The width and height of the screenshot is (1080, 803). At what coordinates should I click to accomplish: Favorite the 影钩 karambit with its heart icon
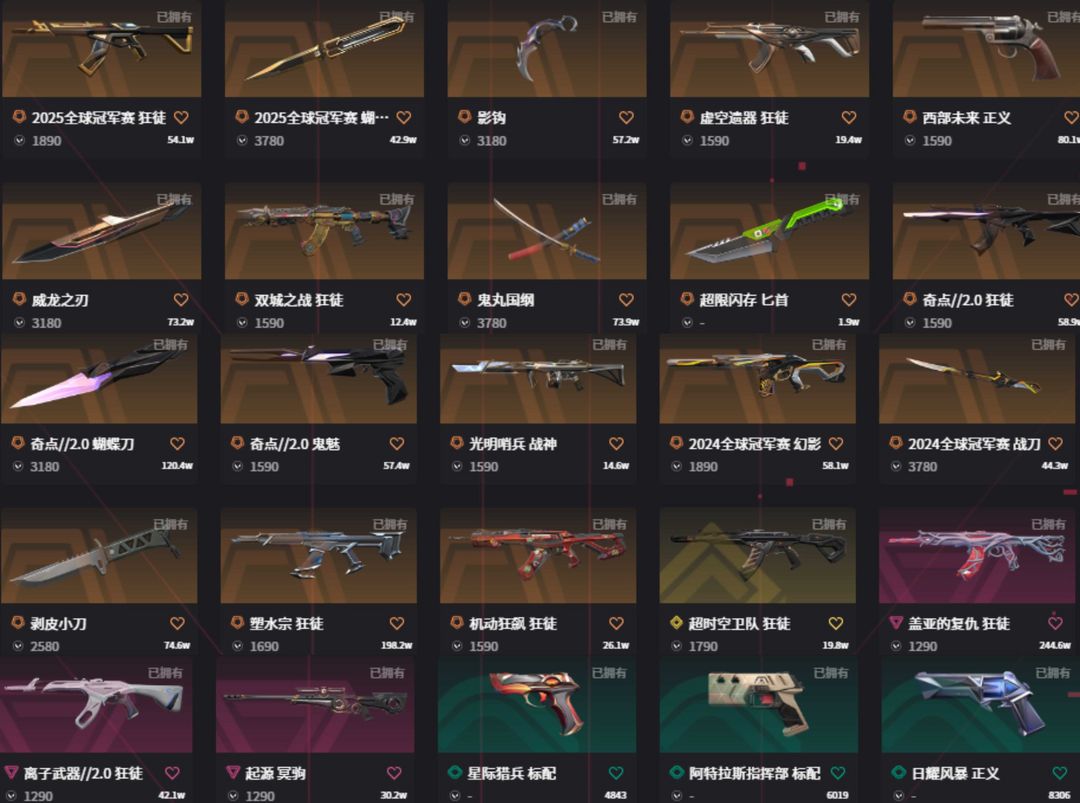pos(626,118)
